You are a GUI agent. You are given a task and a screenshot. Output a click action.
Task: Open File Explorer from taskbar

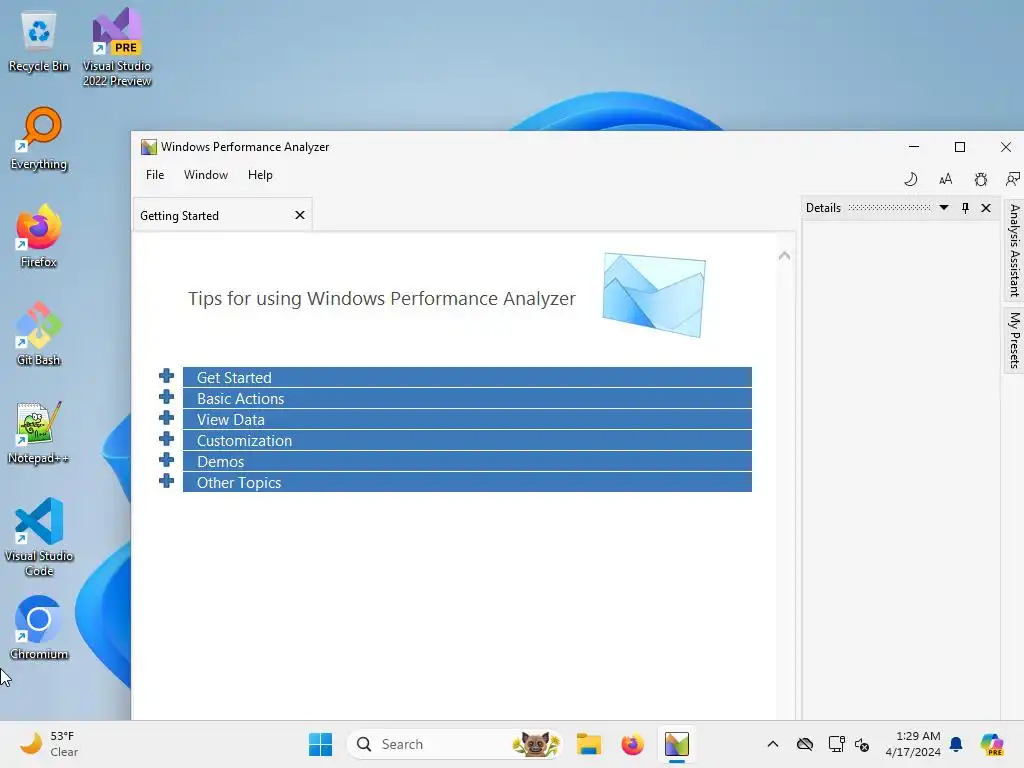point(588,744)
